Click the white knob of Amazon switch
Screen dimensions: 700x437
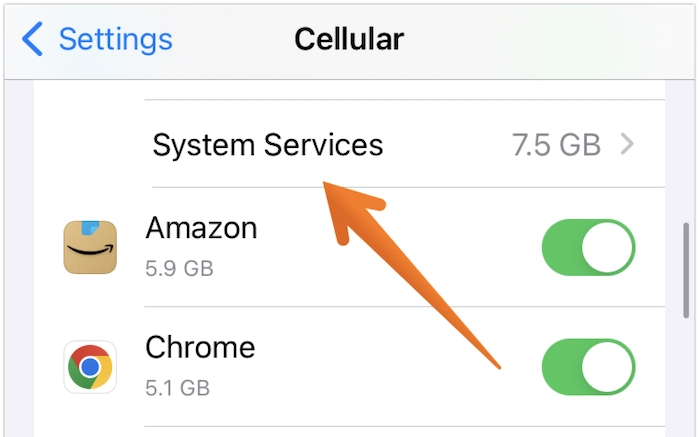607,247
